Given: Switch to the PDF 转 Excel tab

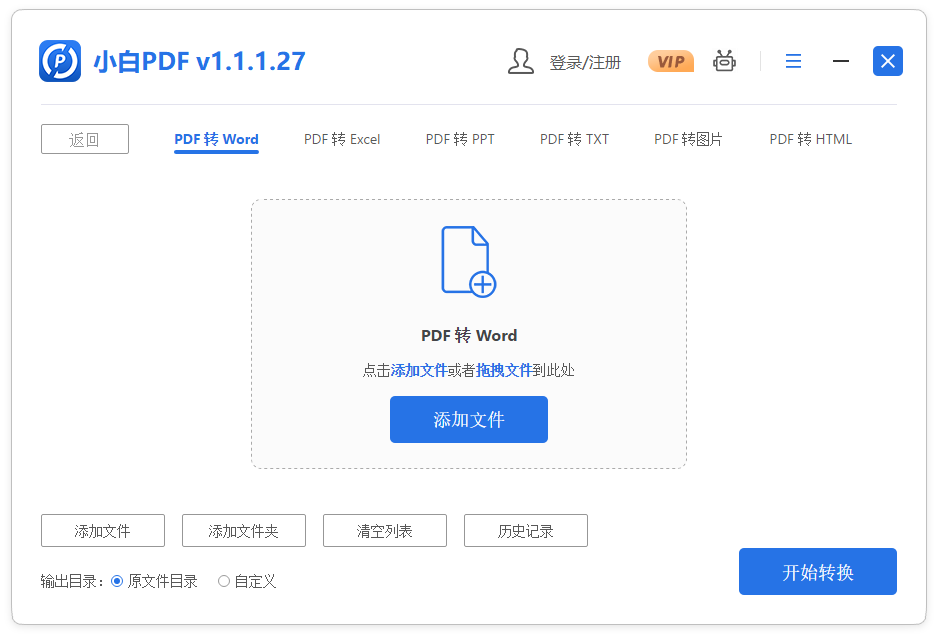Looking at the screenshot, I should (x=342, y=139).
